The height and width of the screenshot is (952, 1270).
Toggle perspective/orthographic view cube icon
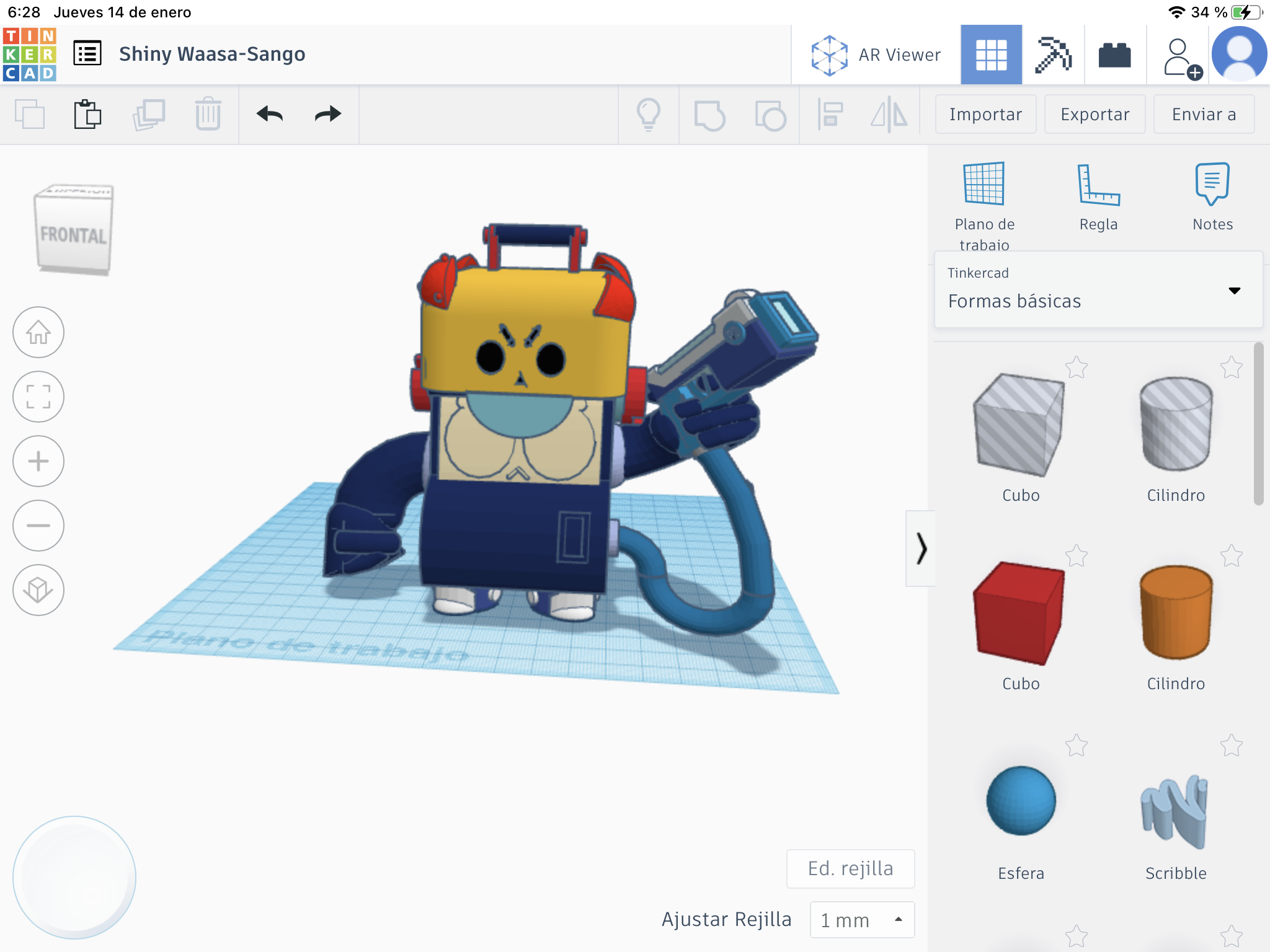coord(38,590)
